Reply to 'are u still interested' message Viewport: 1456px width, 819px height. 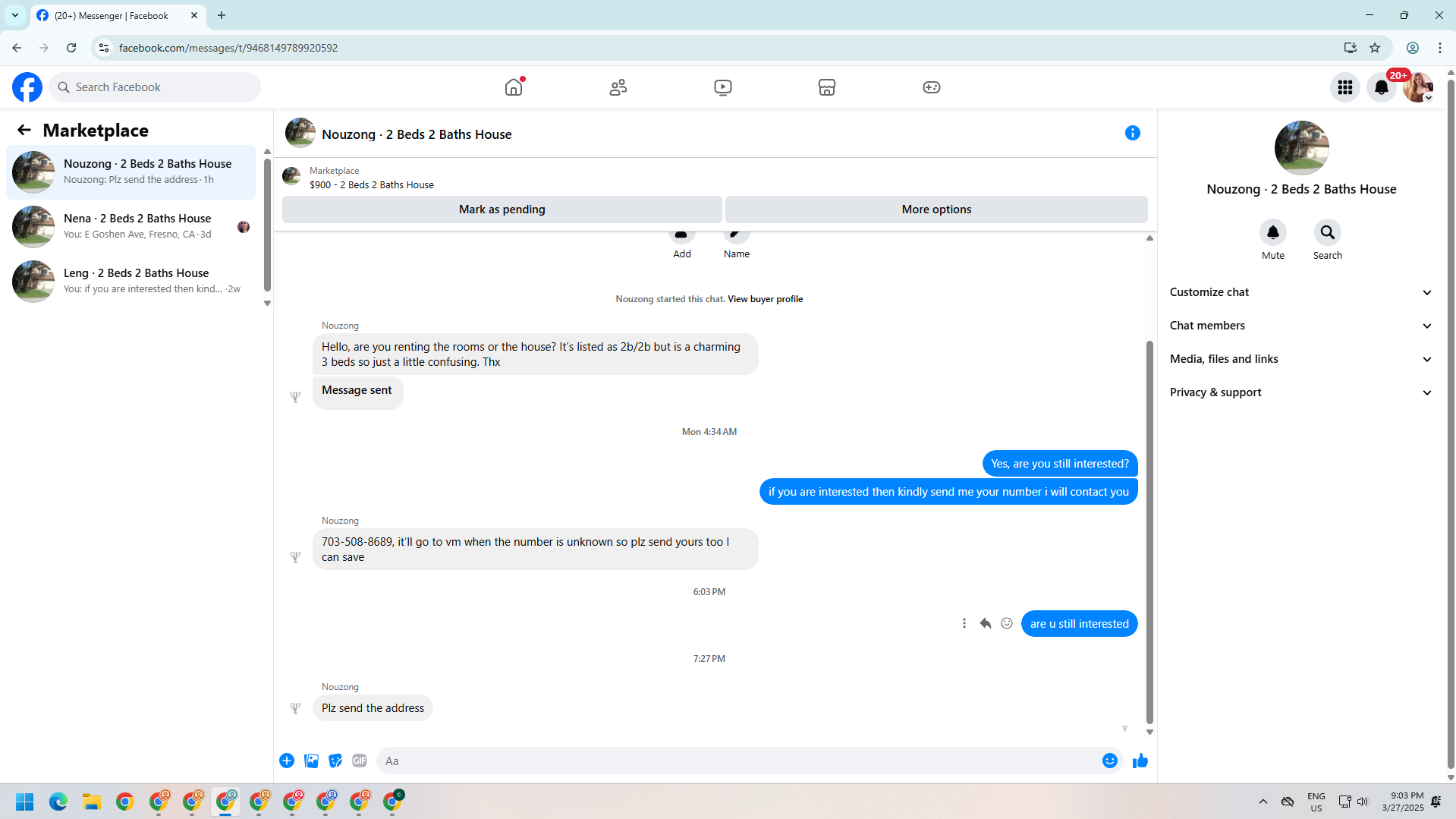point(986,623)
